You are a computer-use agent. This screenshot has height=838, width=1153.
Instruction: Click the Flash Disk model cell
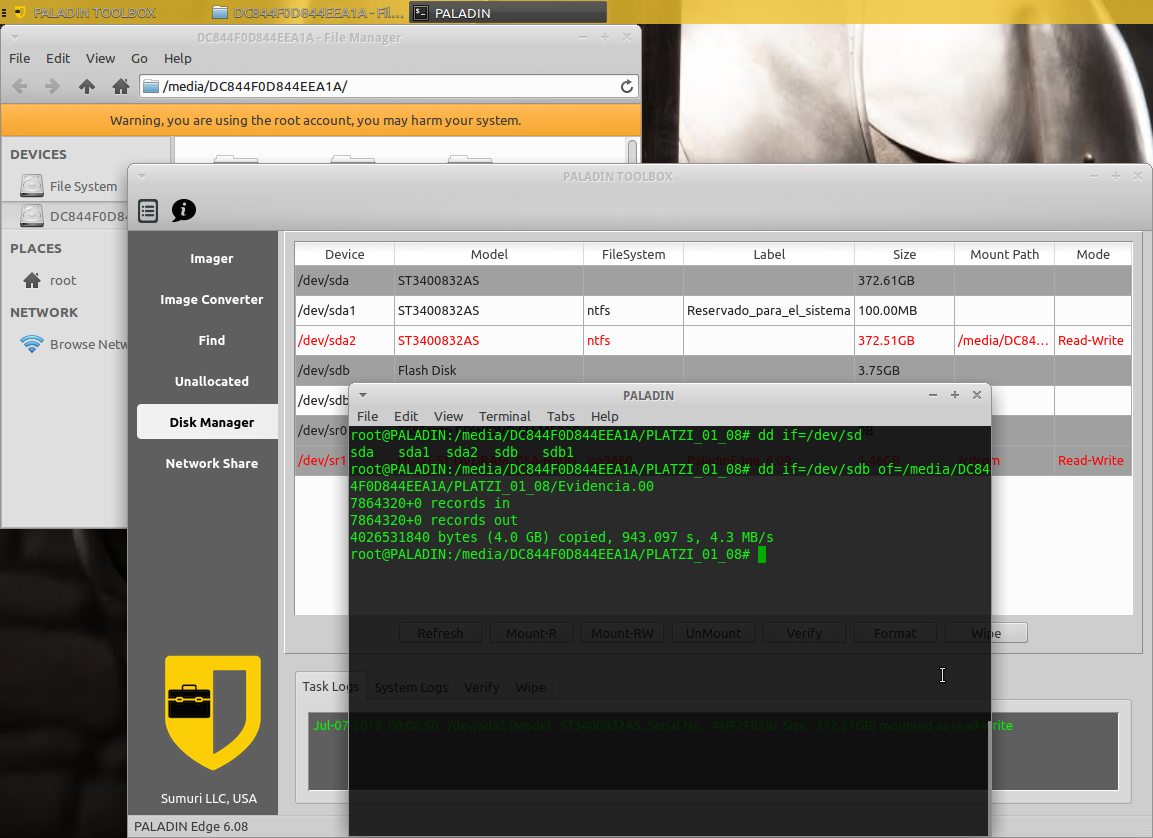(489, 370)
